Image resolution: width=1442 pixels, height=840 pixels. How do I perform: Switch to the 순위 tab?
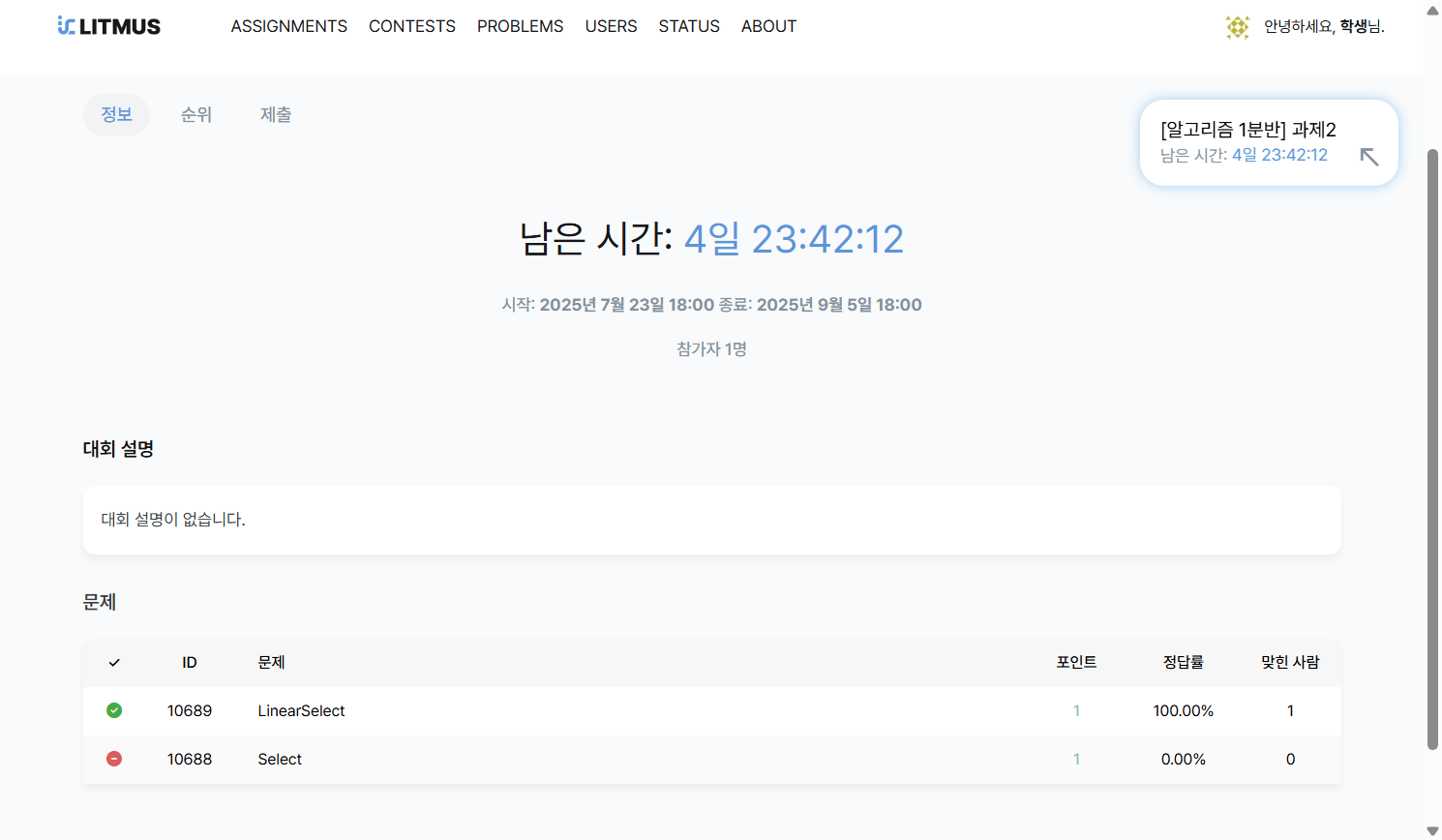[x=196, y=114]
